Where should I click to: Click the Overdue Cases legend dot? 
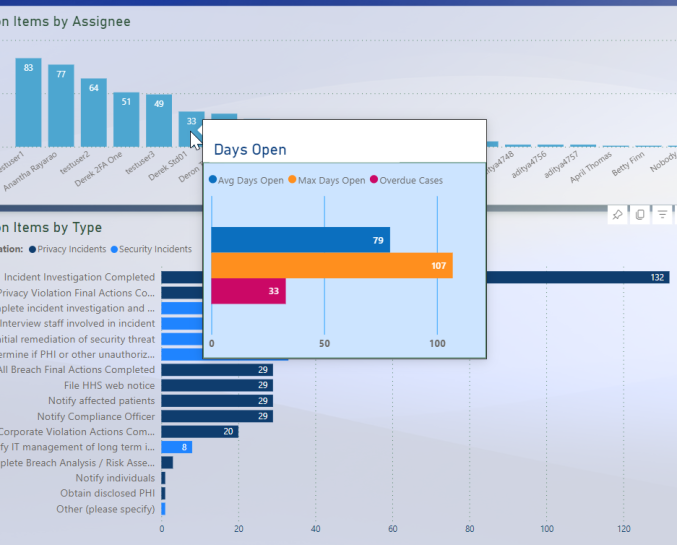pyautogui.click(x=374, y=181)
